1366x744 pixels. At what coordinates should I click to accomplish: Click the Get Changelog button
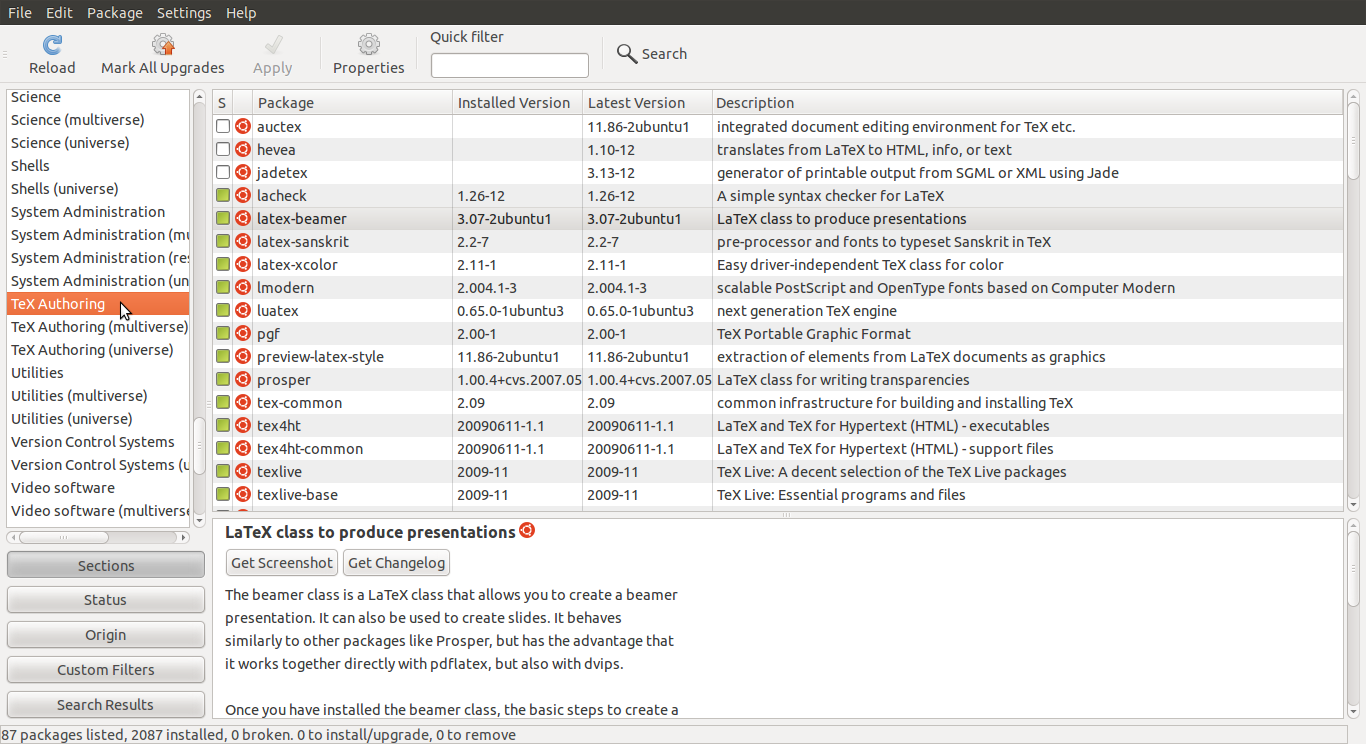396,562
